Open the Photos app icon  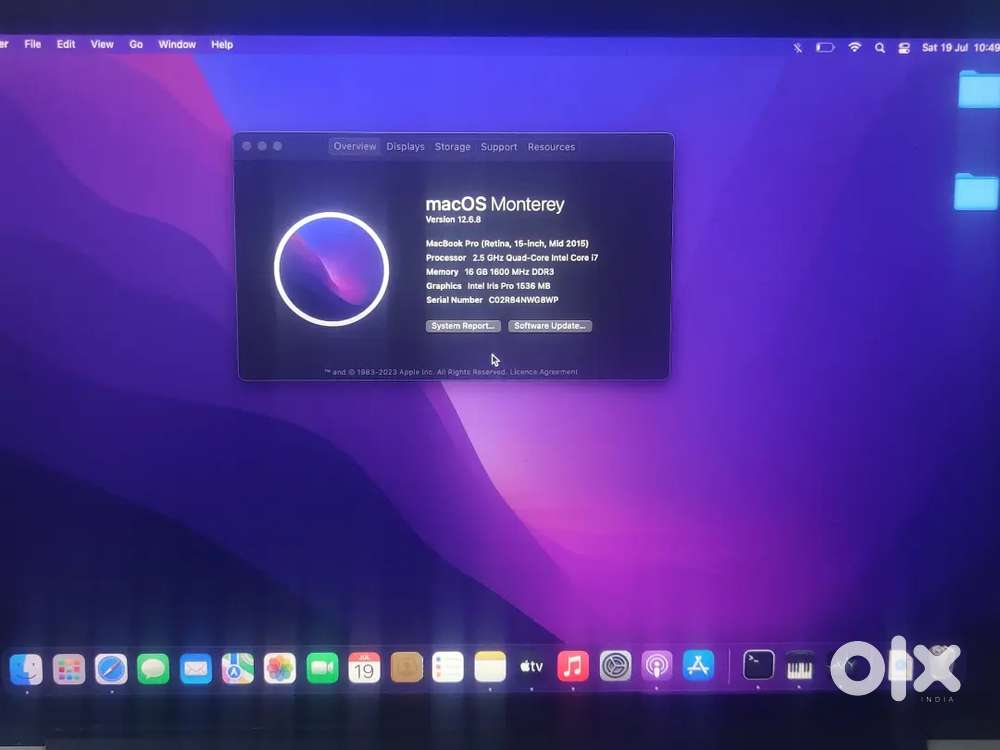(x=280, y=668)
